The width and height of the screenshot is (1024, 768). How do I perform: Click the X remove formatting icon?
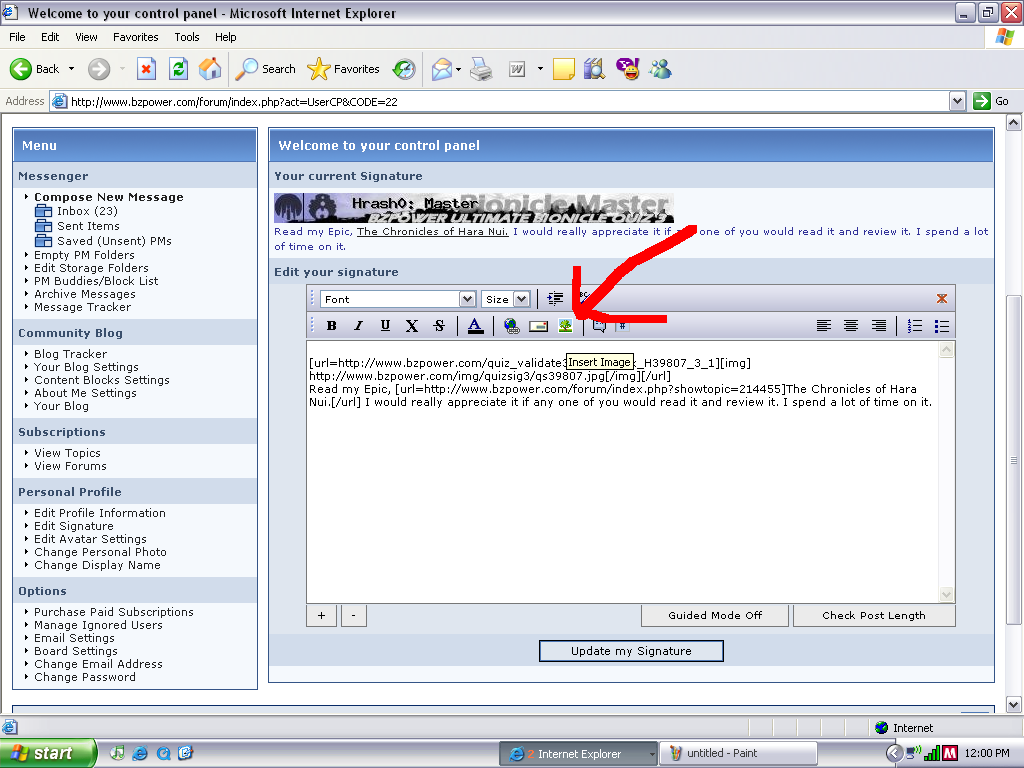click(x=412, y=326)
